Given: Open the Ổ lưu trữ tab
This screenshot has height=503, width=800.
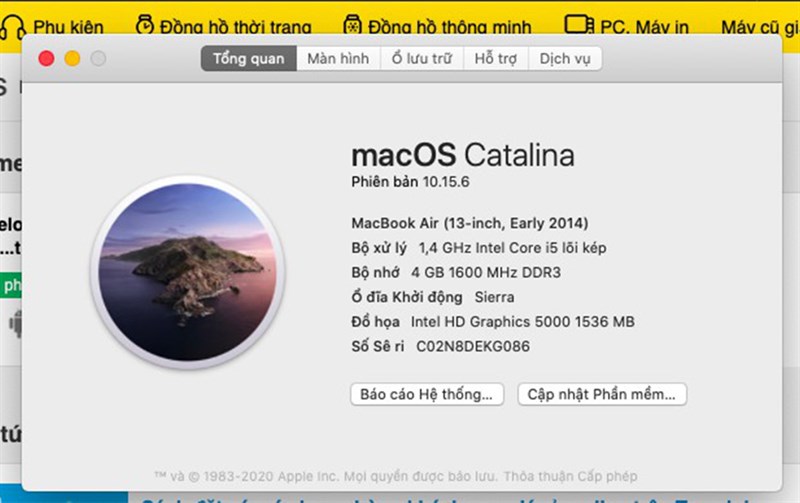Looking at the screenshot, I should coord(422,59).
